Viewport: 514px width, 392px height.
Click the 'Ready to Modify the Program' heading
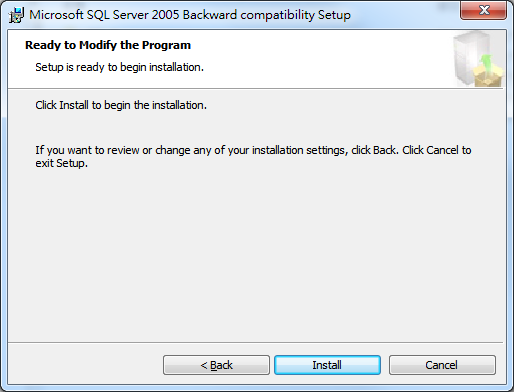coord(108,45)
